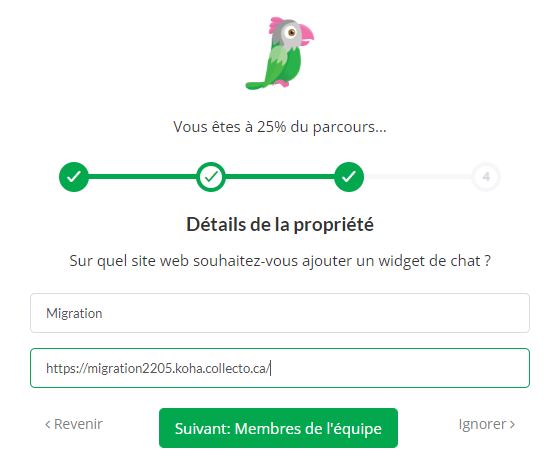Place cursor on the word Migration

pos(74,313)
